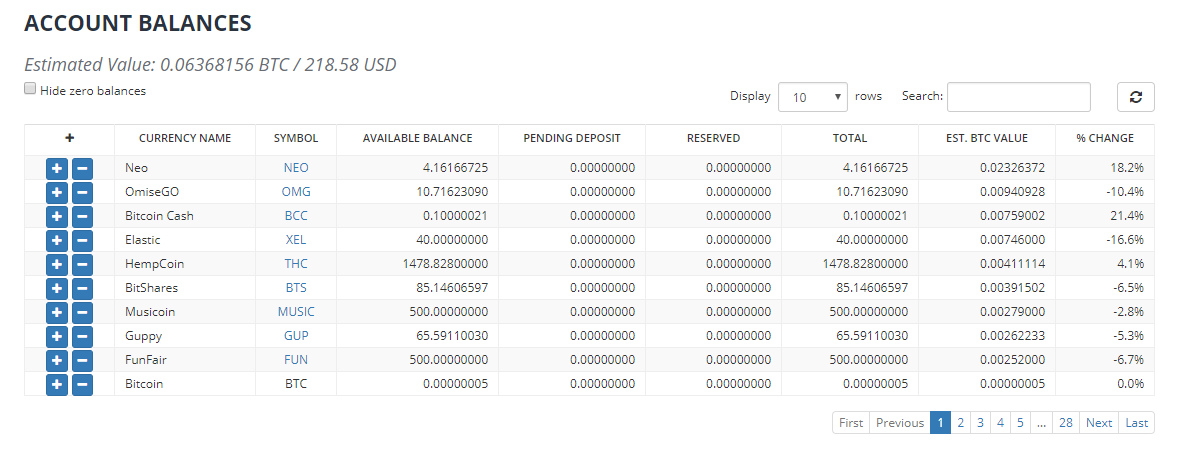Click the Estimated Value text
The height and width of the screenshot is (467, 1185).
tap(210, 65)
